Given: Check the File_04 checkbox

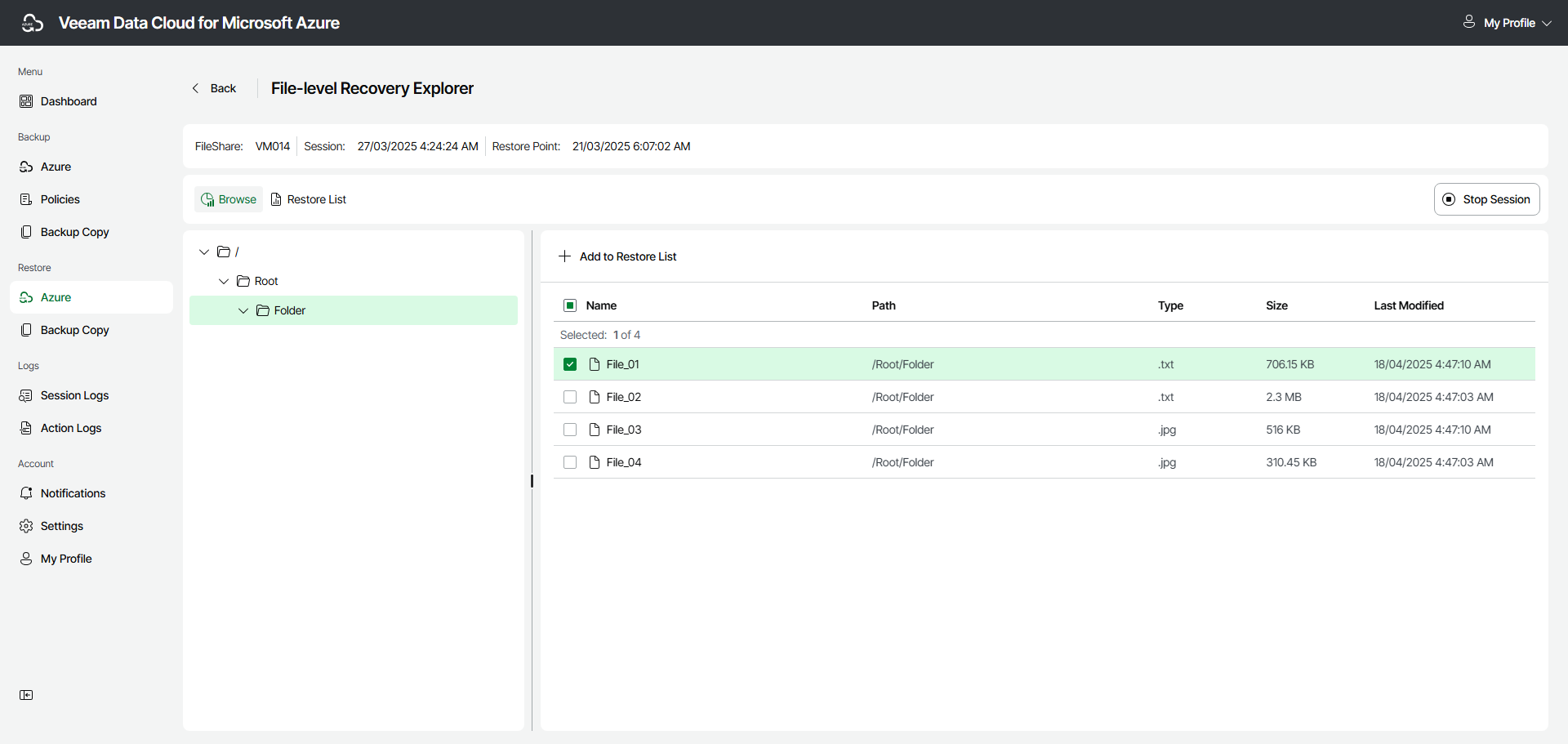Looking at the screenshot, I should click(570, 462).
